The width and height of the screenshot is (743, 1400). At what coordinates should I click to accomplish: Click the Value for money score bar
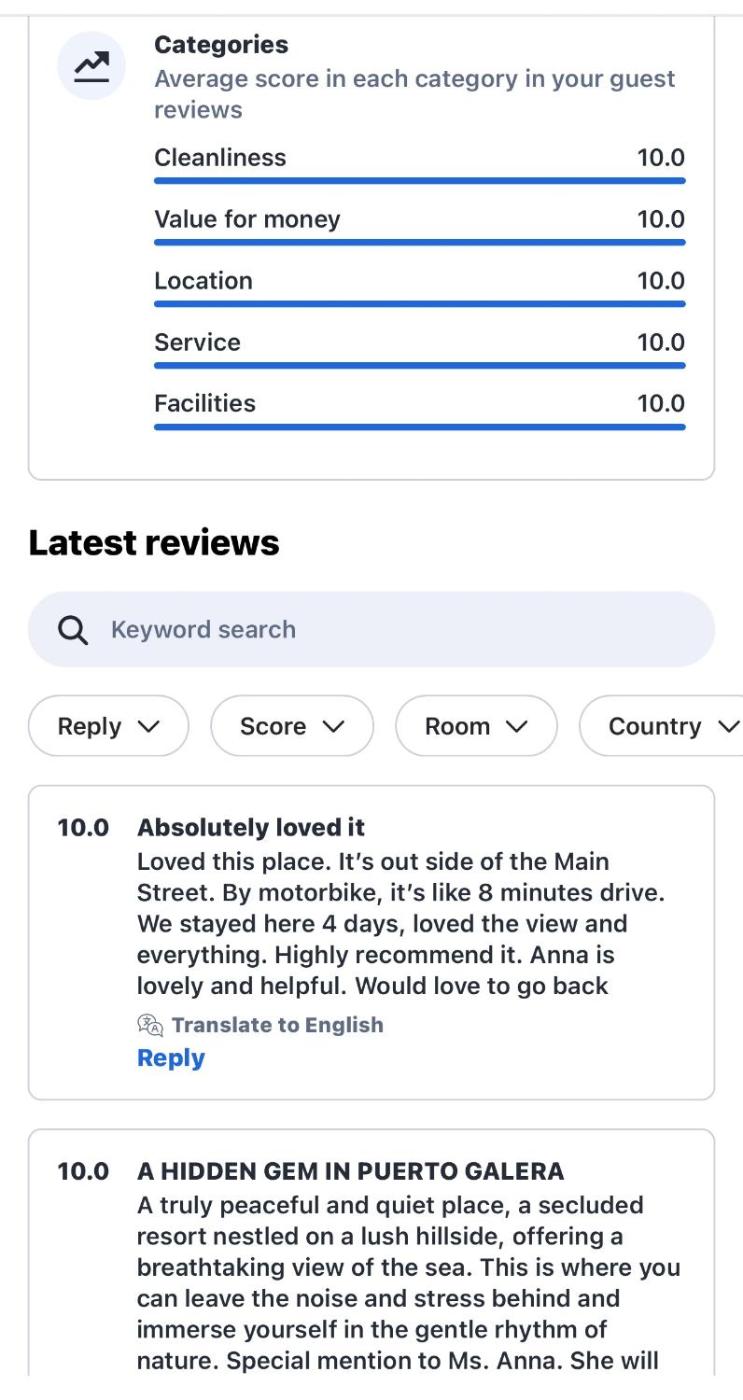(419, 242)
